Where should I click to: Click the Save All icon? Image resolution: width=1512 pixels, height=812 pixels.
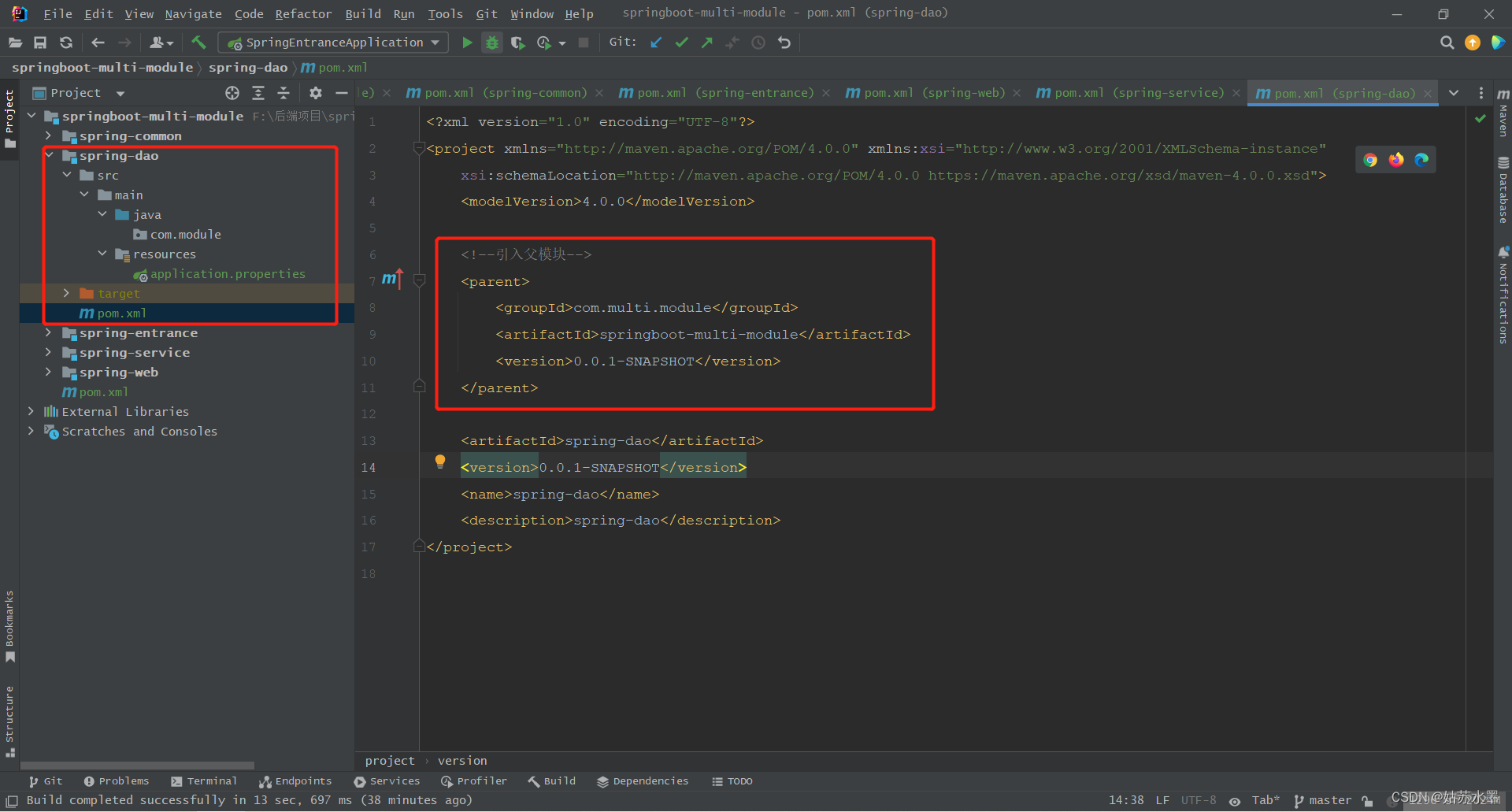(x=40, y=43)
